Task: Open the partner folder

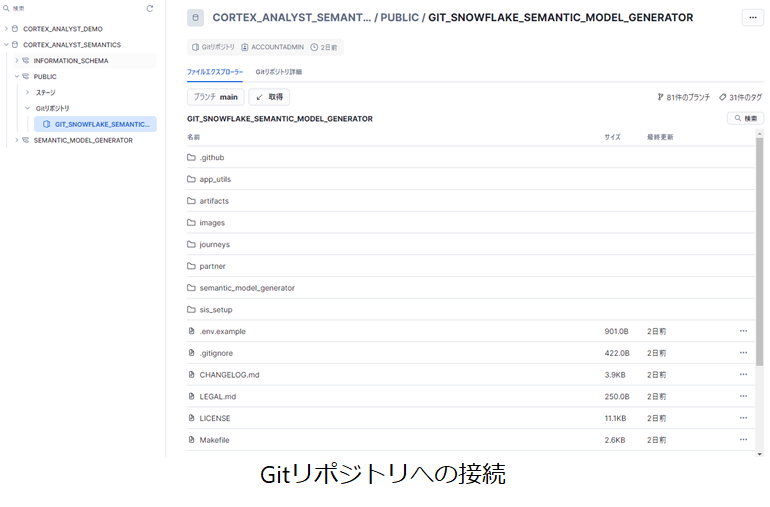Action: click(x=212, y=266)
